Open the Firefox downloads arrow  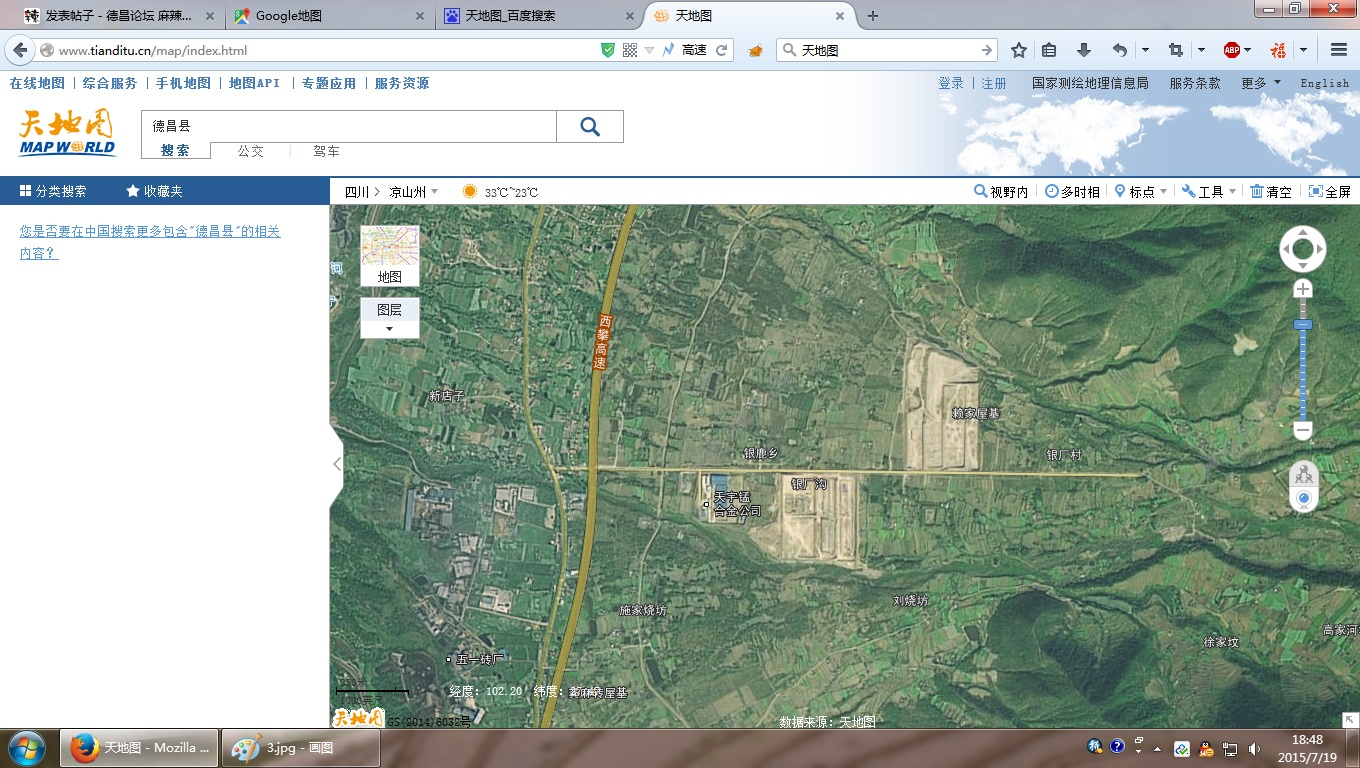[1083, 50]
